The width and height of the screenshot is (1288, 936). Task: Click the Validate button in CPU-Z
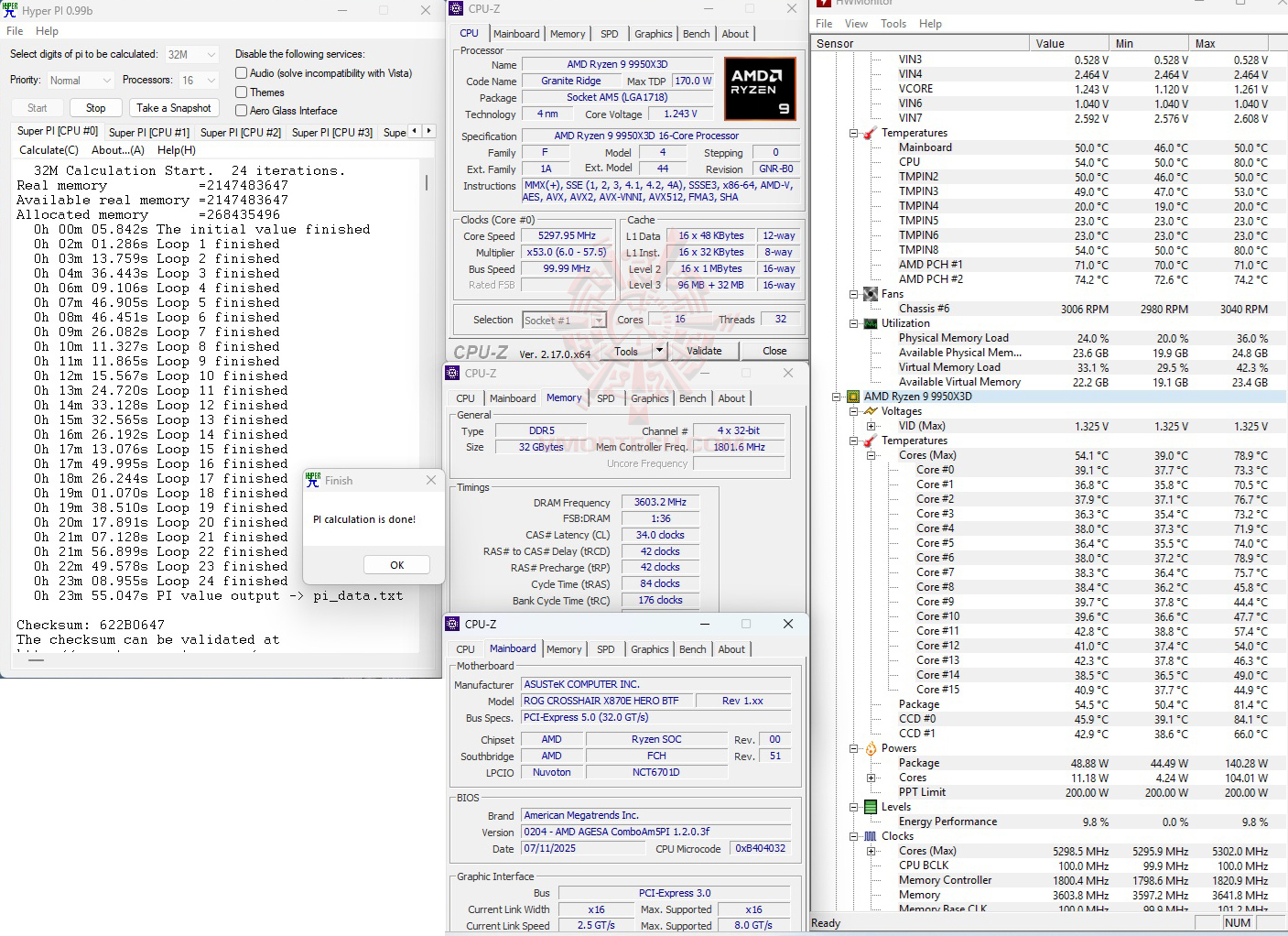pos(704,351)
